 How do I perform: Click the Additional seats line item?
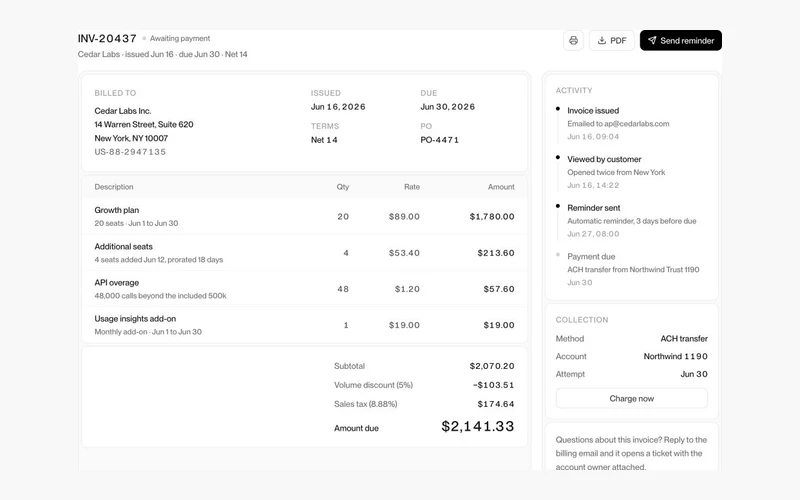click(x=305, y=253)
